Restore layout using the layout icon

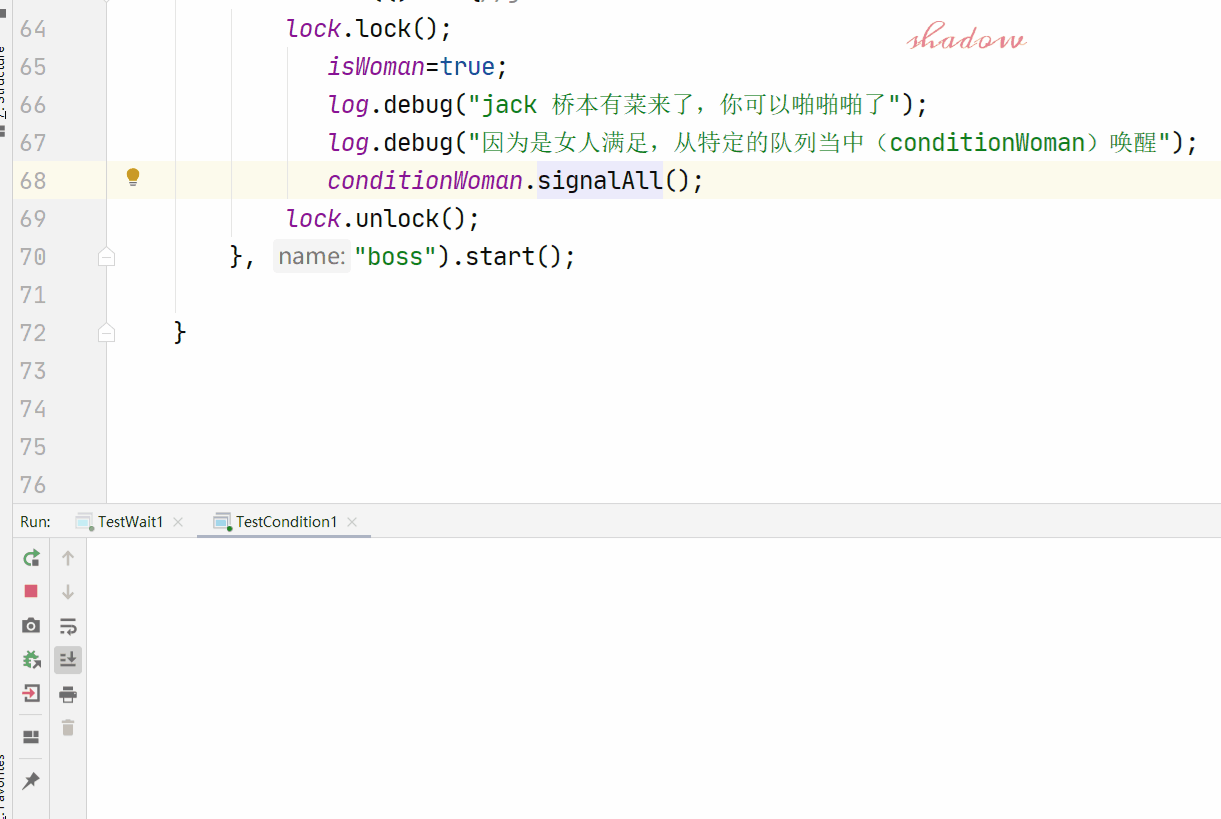pos(31,737)
